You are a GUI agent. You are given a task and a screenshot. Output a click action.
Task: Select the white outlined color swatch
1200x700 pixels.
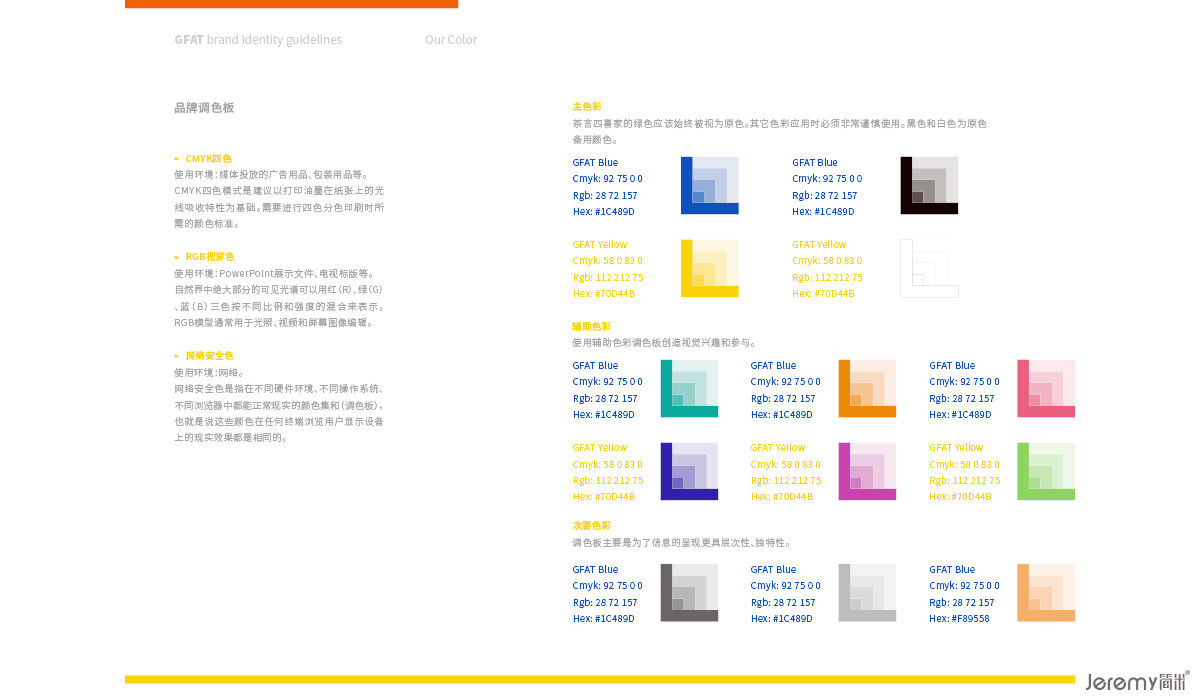click(x=929, y=269)
